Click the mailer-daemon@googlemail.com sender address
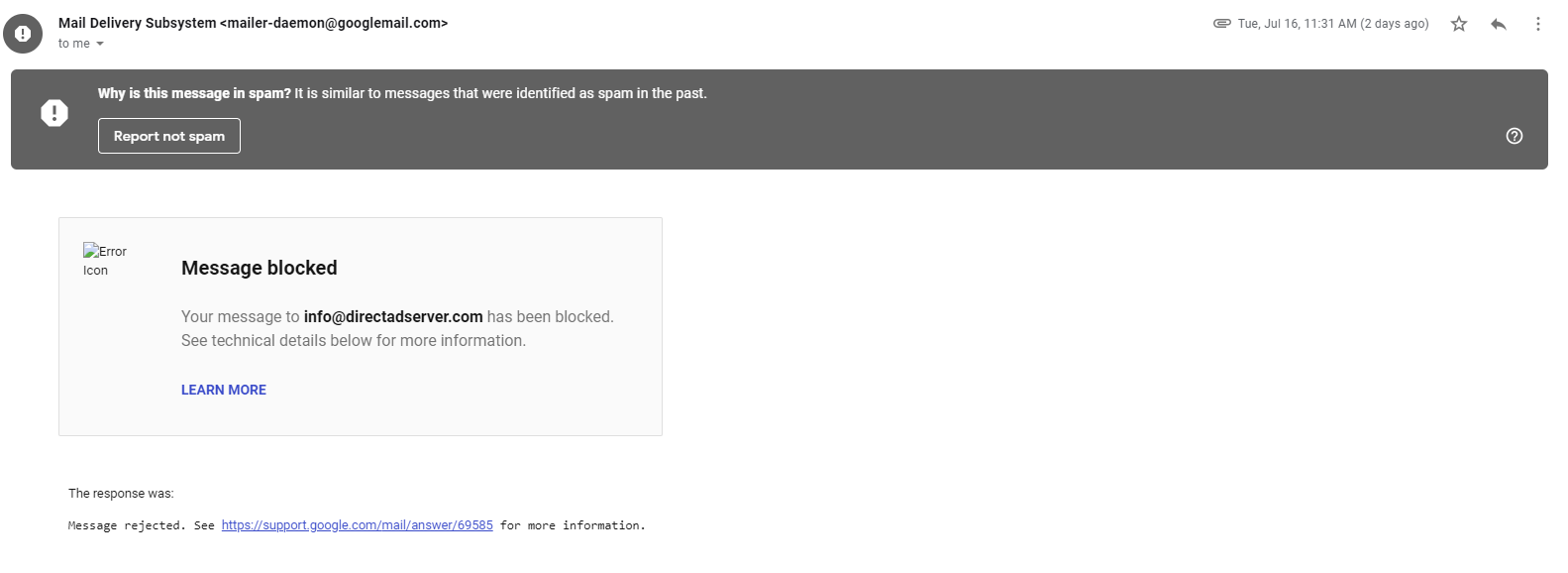Image resolution: width=1568 pixels, height=573 pixels. (334, 23)
